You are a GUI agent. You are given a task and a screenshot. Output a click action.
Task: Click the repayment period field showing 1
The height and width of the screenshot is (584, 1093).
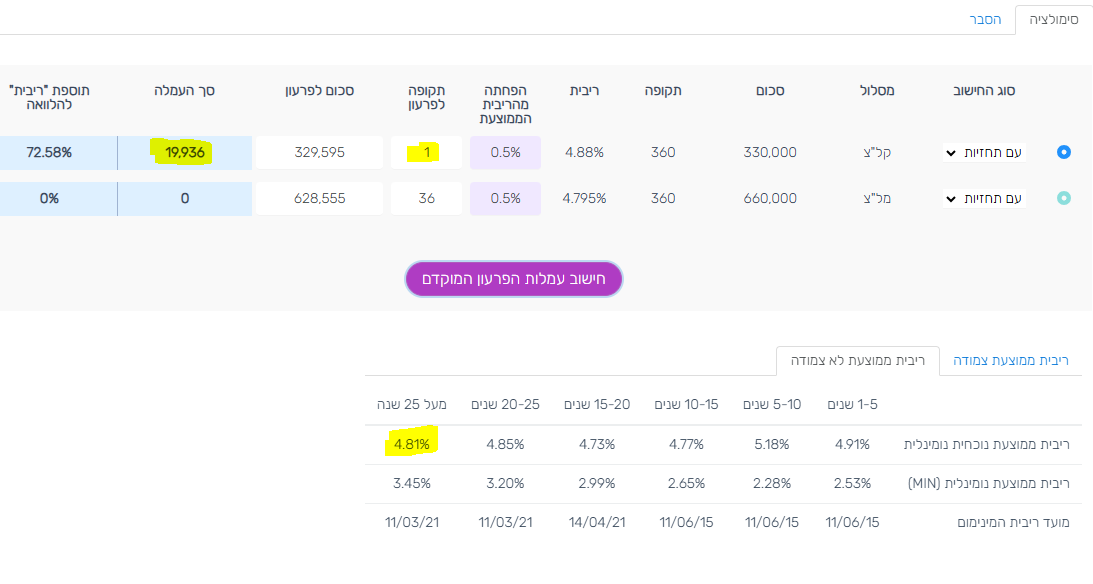tap(426, 153)
